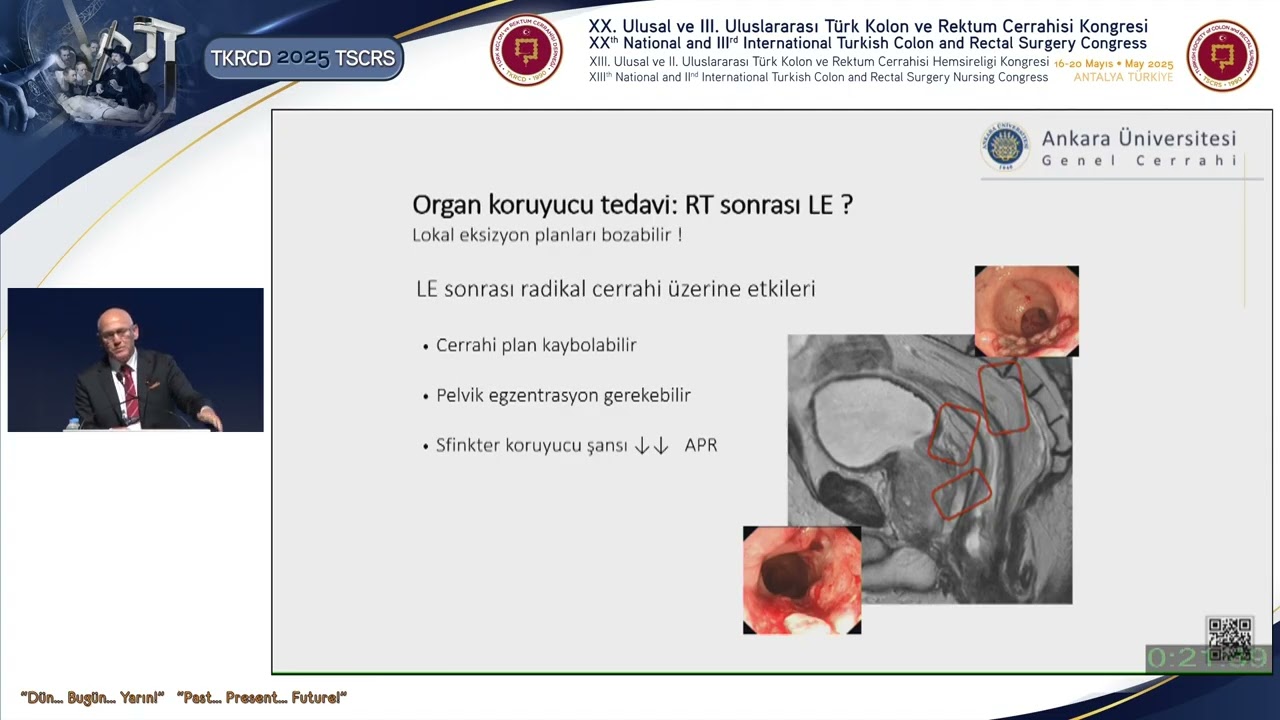Open the lower endoscopy photo on the slide
1280x720 pixels.
click(x=802, y=580)
